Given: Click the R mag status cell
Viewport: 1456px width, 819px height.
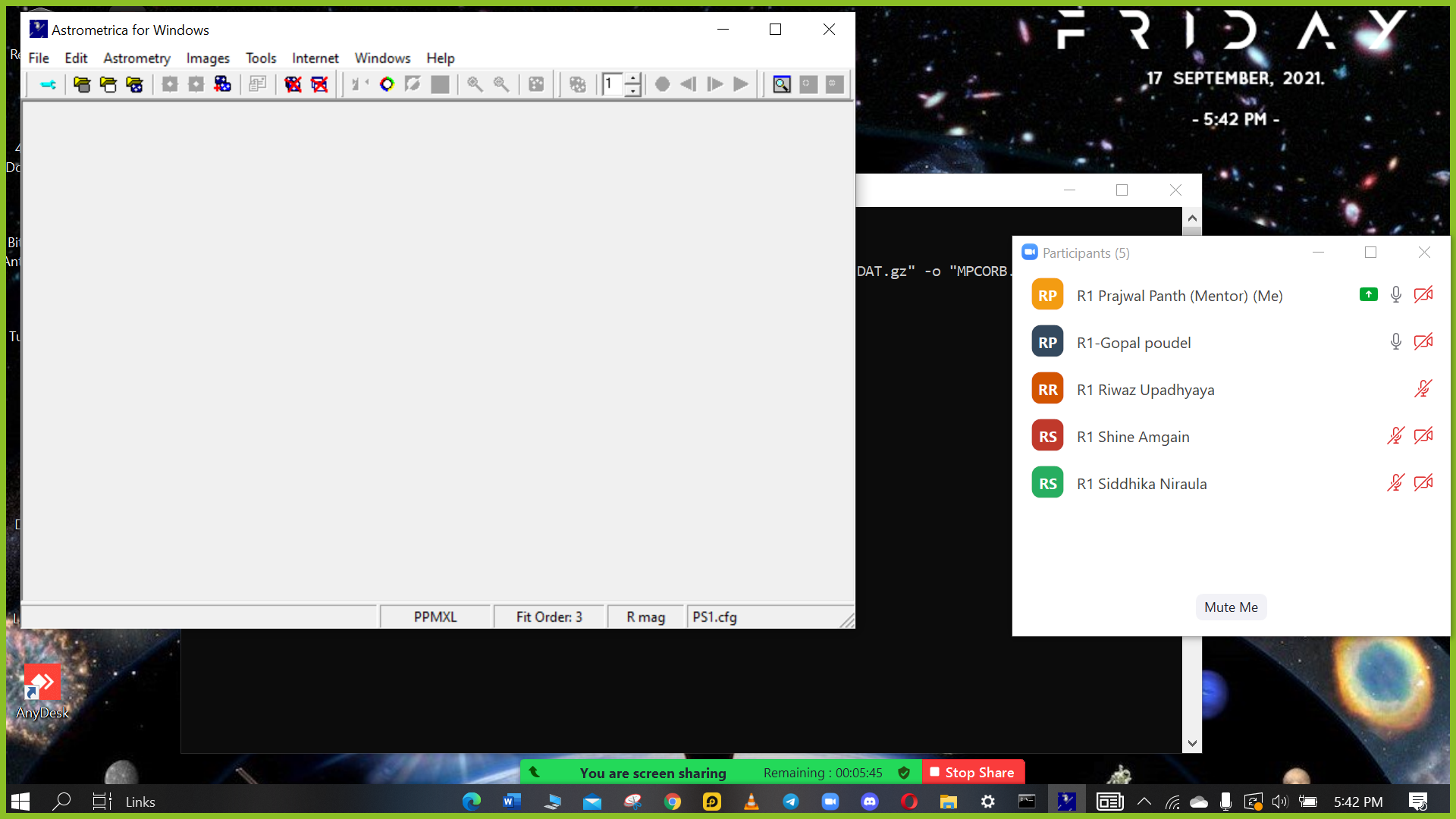Looking at the screenshot, I should (645, 617).
